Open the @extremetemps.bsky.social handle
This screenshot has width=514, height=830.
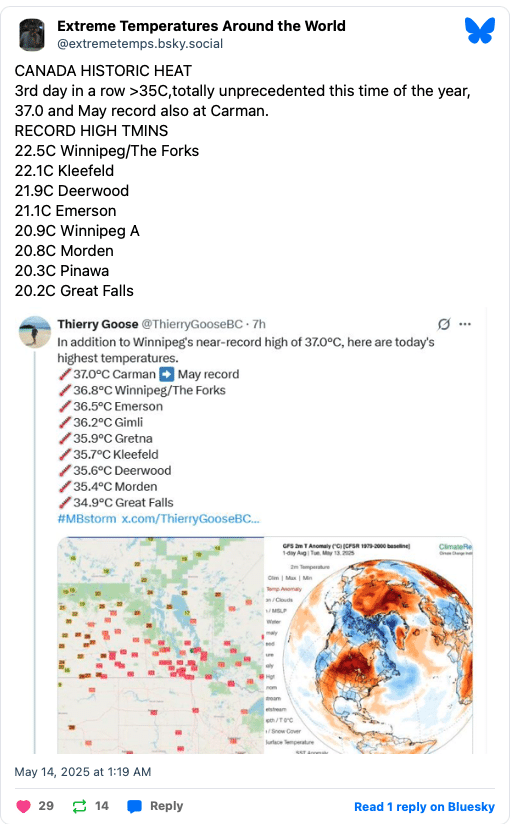click(x=140, y=43)
